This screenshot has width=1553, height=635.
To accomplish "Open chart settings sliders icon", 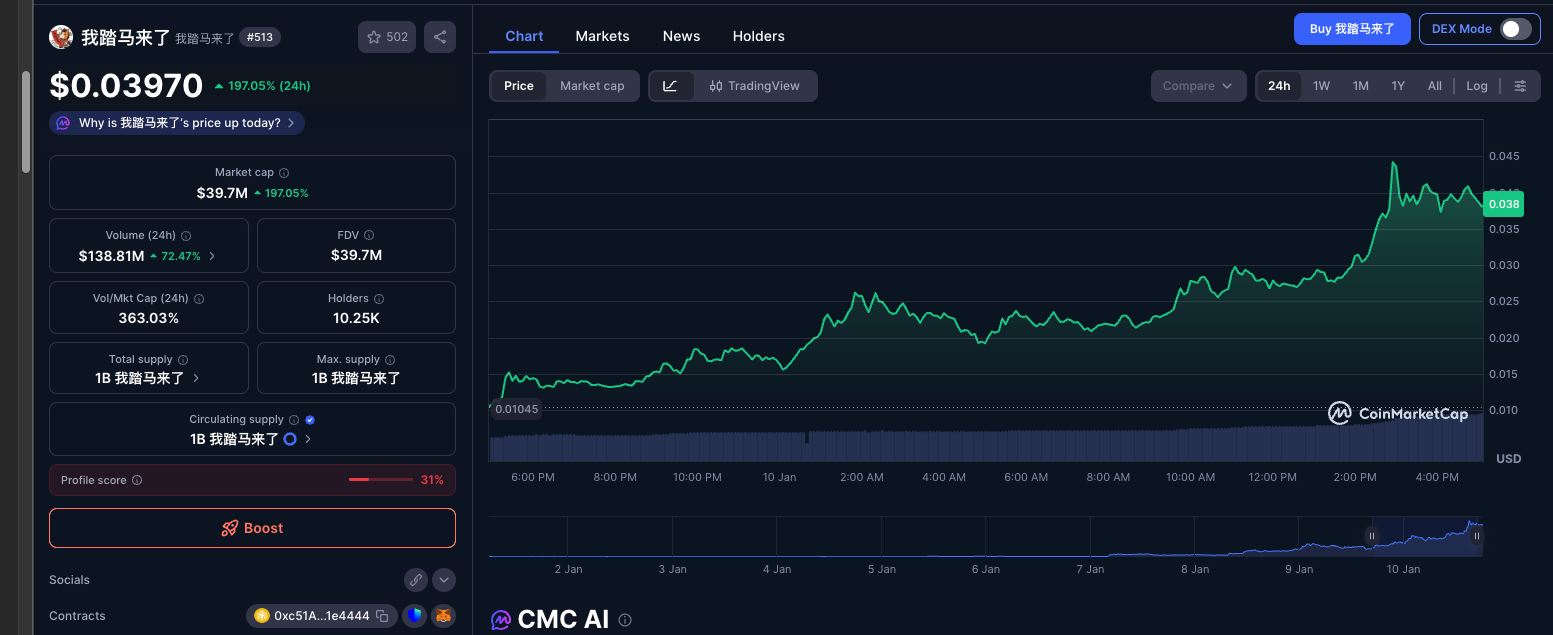I will [1520, 86].
